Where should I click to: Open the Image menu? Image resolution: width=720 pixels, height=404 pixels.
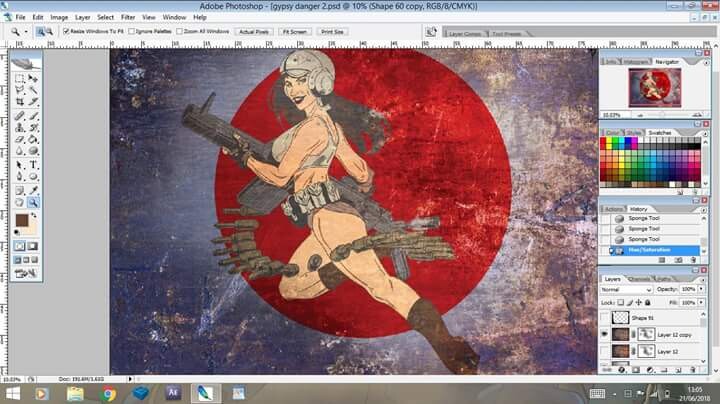[59, 17]
